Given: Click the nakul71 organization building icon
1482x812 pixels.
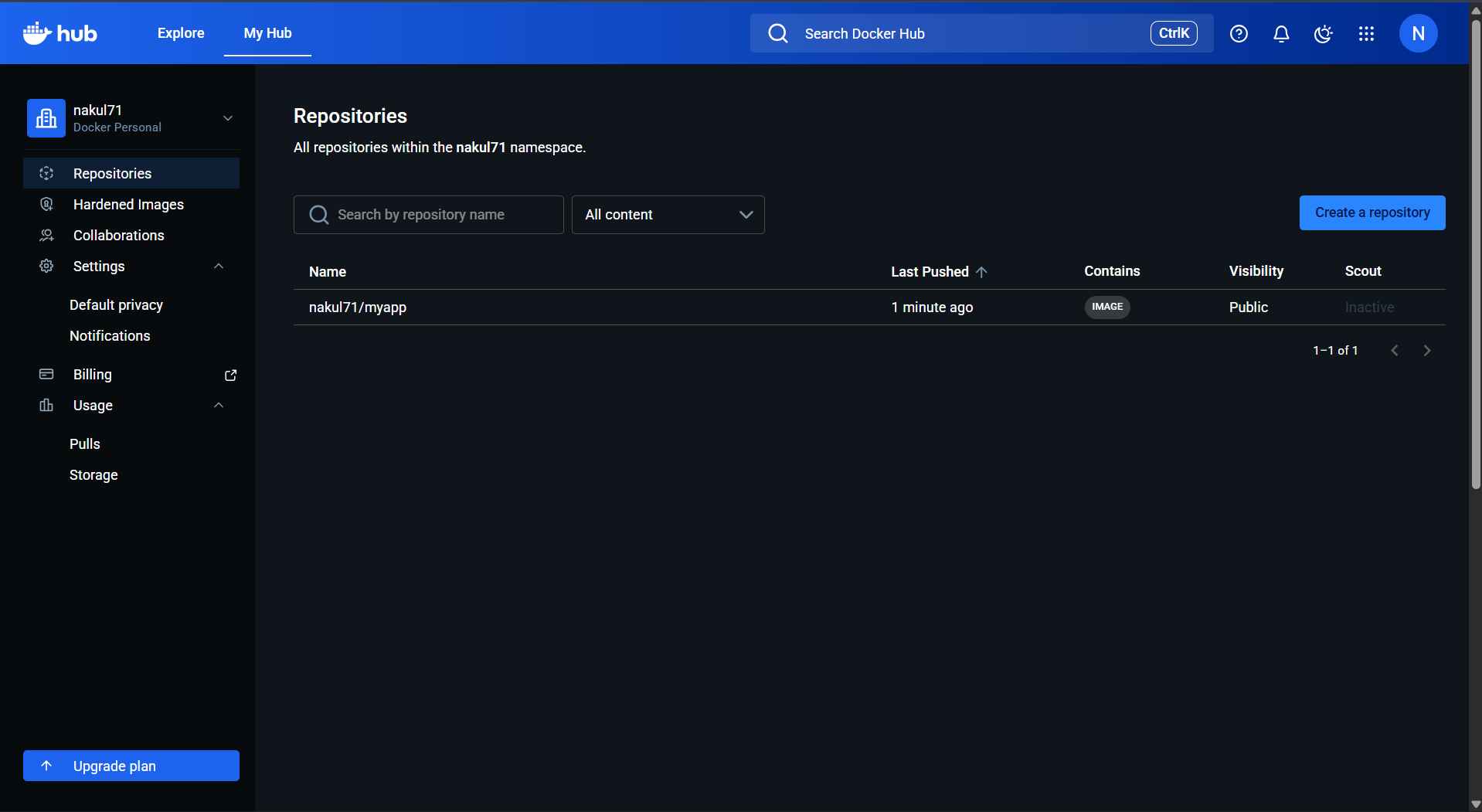Looking at the screenshot, I should (46, 118).
